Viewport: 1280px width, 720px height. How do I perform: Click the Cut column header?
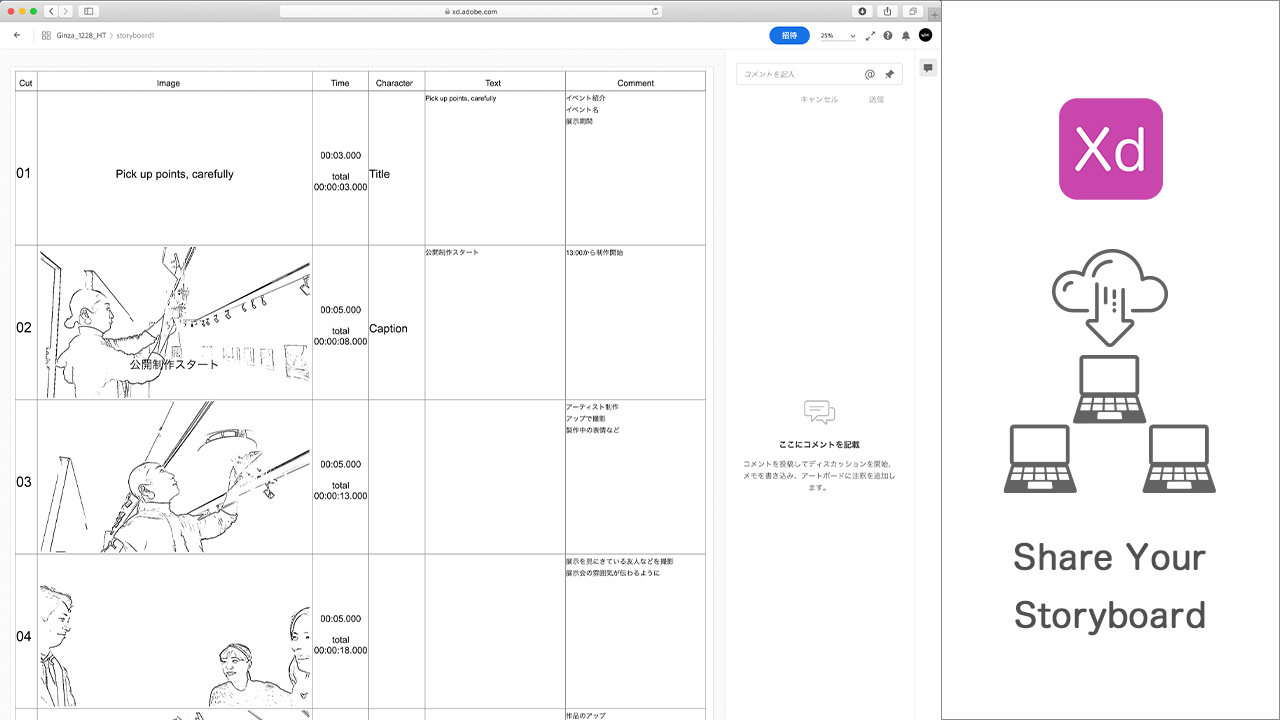pos(26,83)
